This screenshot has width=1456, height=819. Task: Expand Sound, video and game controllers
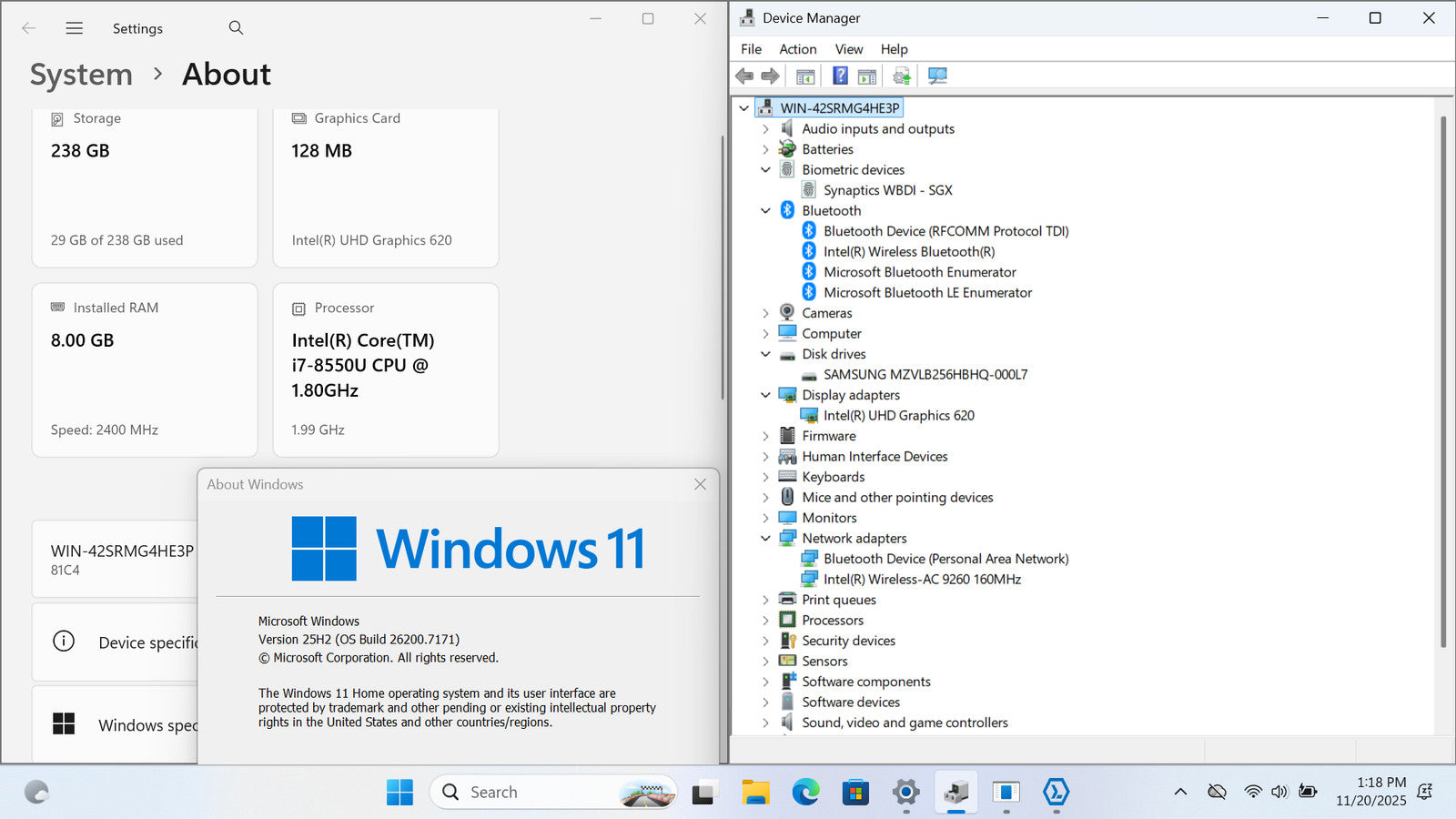765,723
